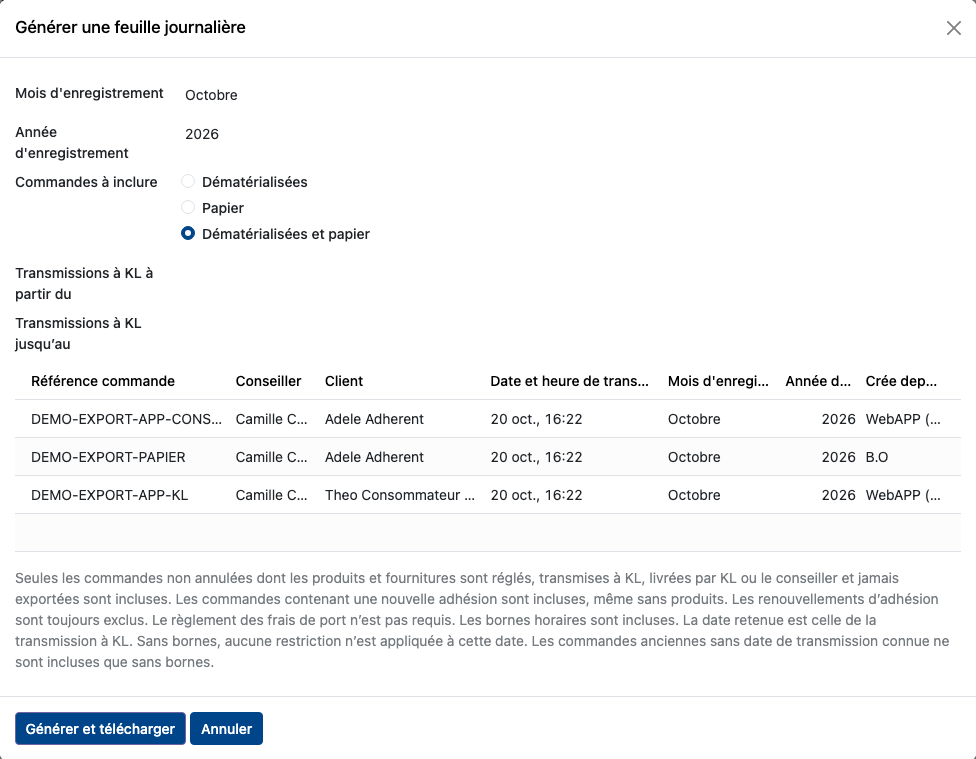
Task: Click Octobre in DEMO-EXPORT-APP-KL row
Action: (x=694, y=495)
